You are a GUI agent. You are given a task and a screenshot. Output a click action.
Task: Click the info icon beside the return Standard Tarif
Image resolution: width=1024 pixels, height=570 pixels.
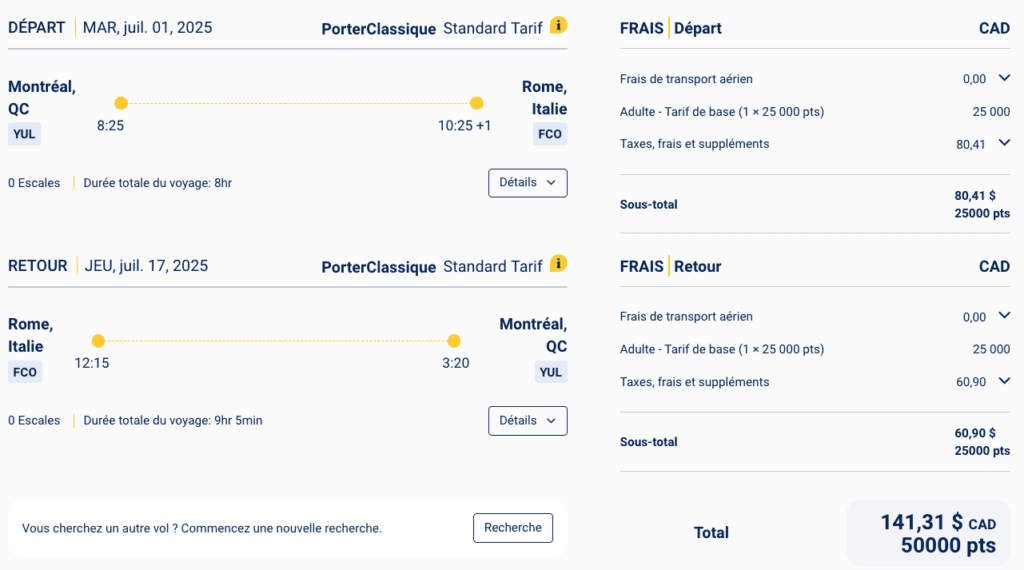[x=559, y=263]
